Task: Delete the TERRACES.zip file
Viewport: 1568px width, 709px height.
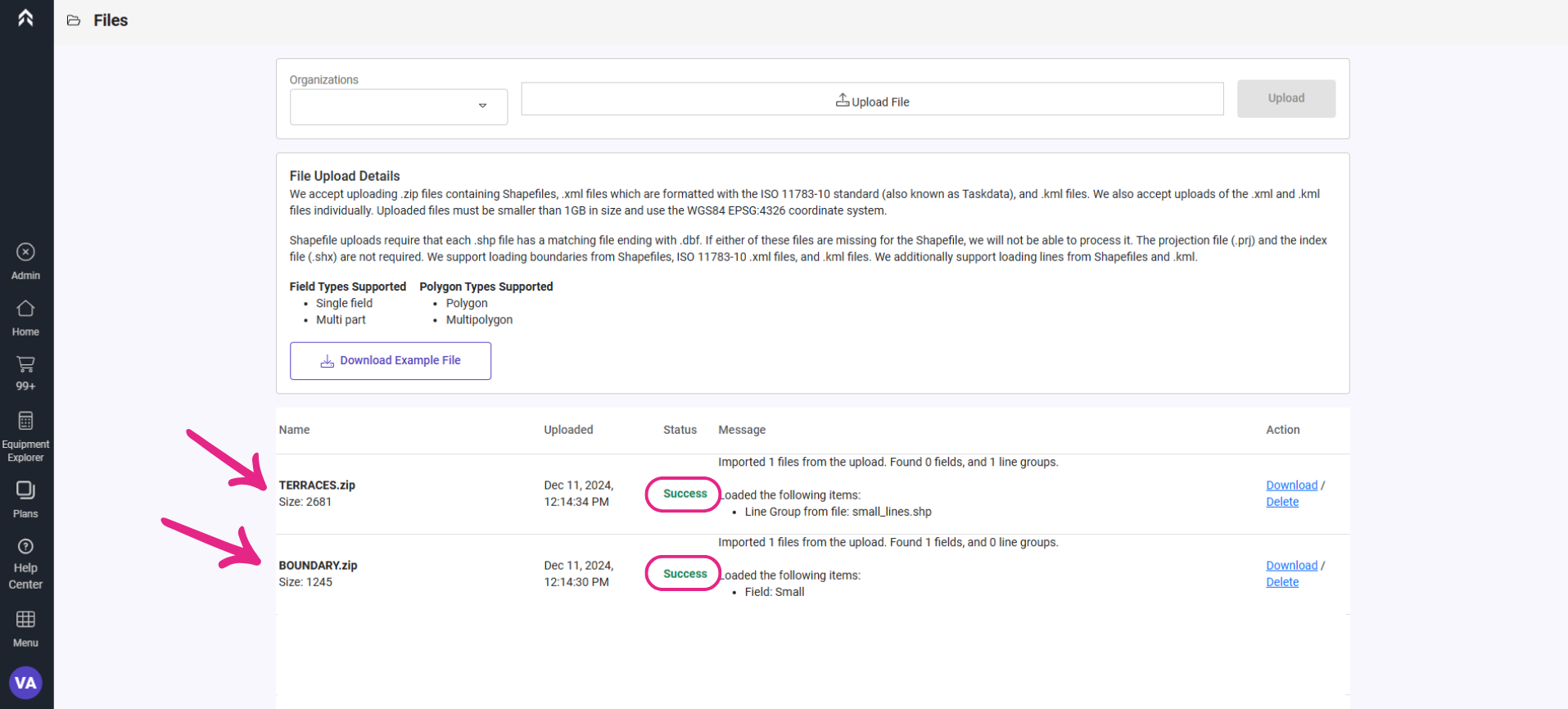Action: point(1281,502)
